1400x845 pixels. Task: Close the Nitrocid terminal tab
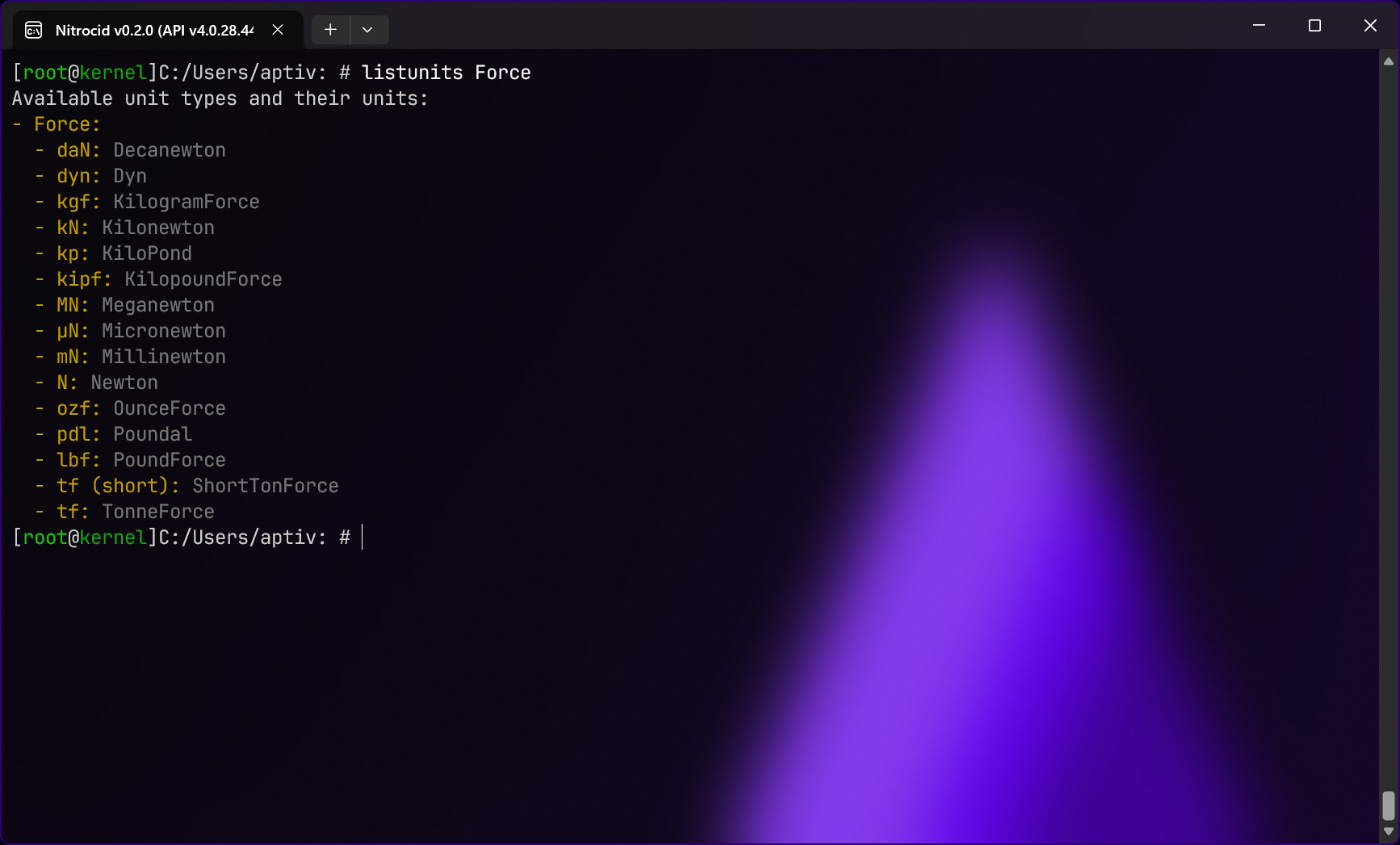[x=278, y=30]
